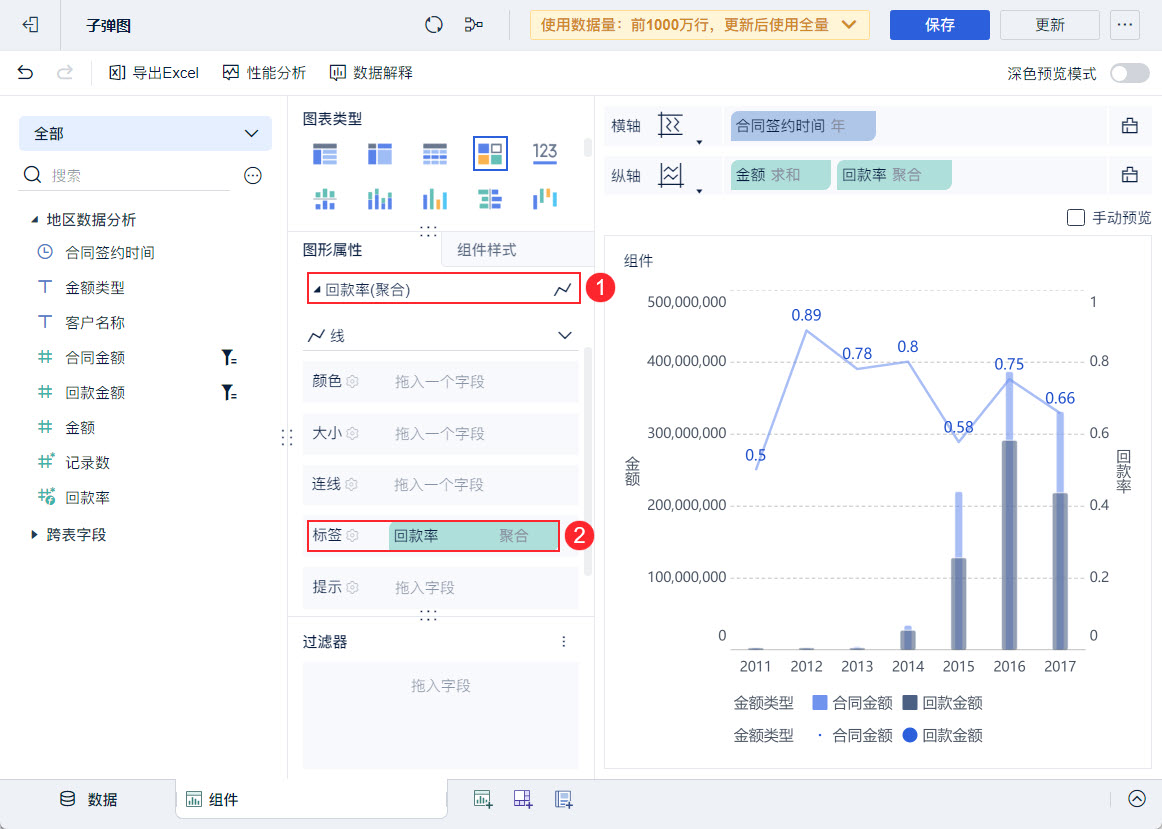Open filter icon beside 合同金额
The image size is (1162, 829).
pyautogui.click(x=229, y=358)
